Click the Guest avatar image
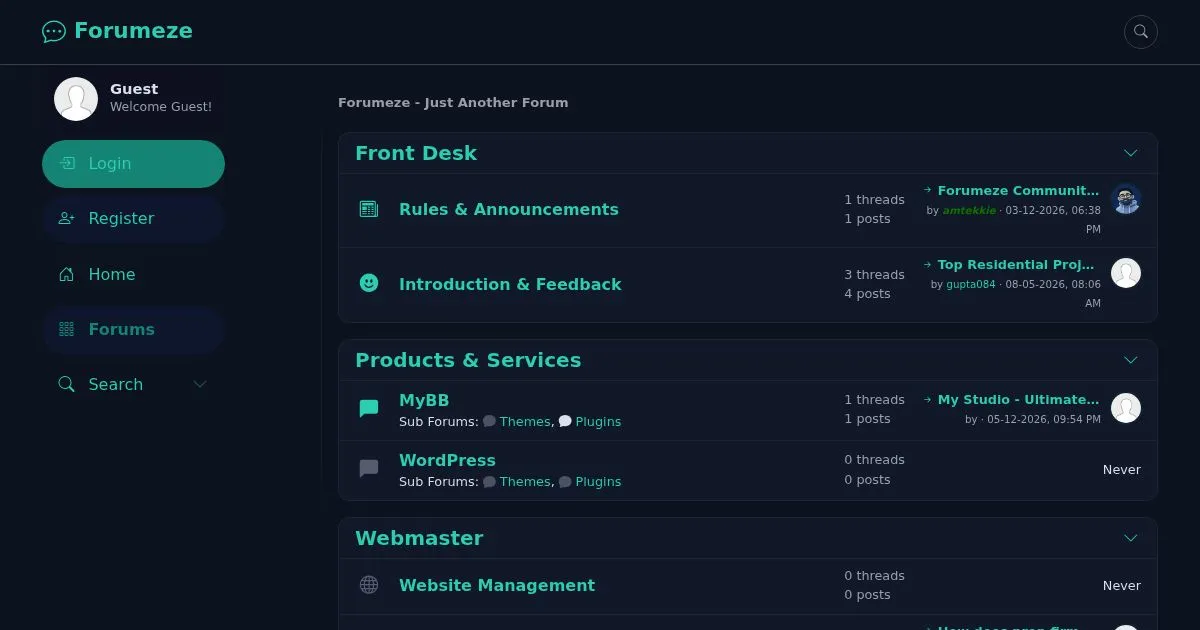The height and width of the screenshot is (630, 1200). tap(76, 99)
